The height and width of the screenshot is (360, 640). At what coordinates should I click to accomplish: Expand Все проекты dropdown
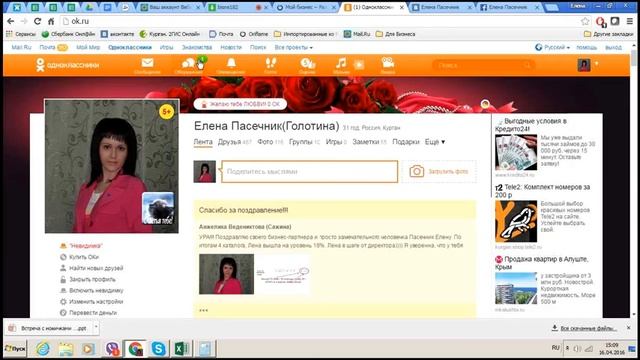(293, 47)
